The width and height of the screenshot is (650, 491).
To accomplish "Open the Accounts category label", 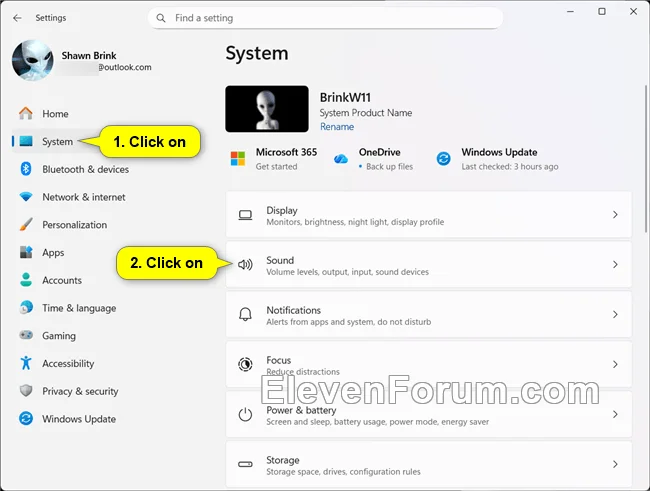I will click(x=62, y=280).
